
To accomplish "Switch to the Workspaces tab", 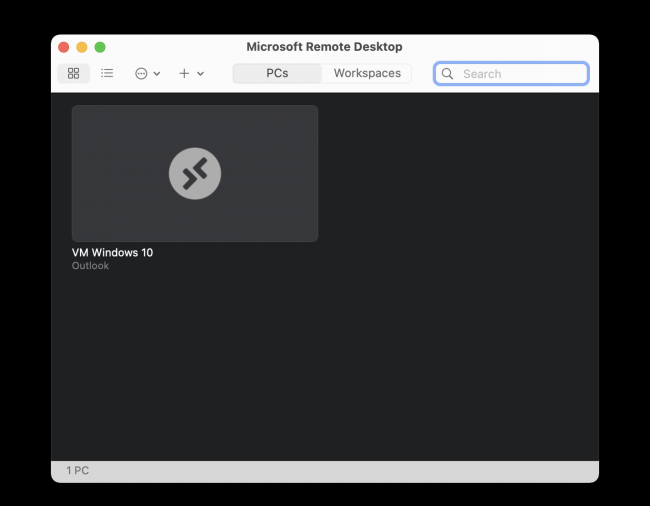I will point(367,73).
